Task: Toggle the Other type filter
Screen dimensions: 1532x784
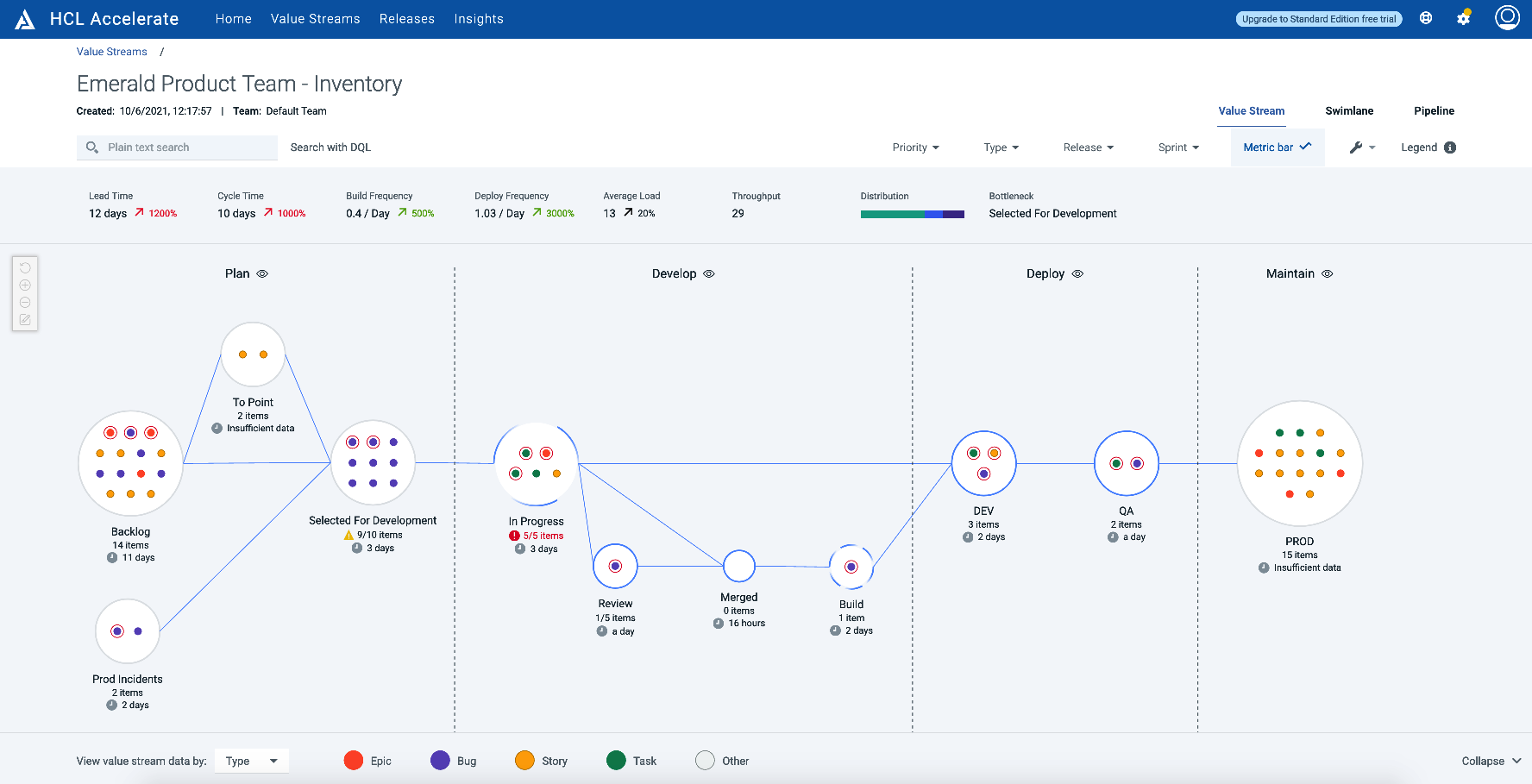Action: [x=722, y=761]
